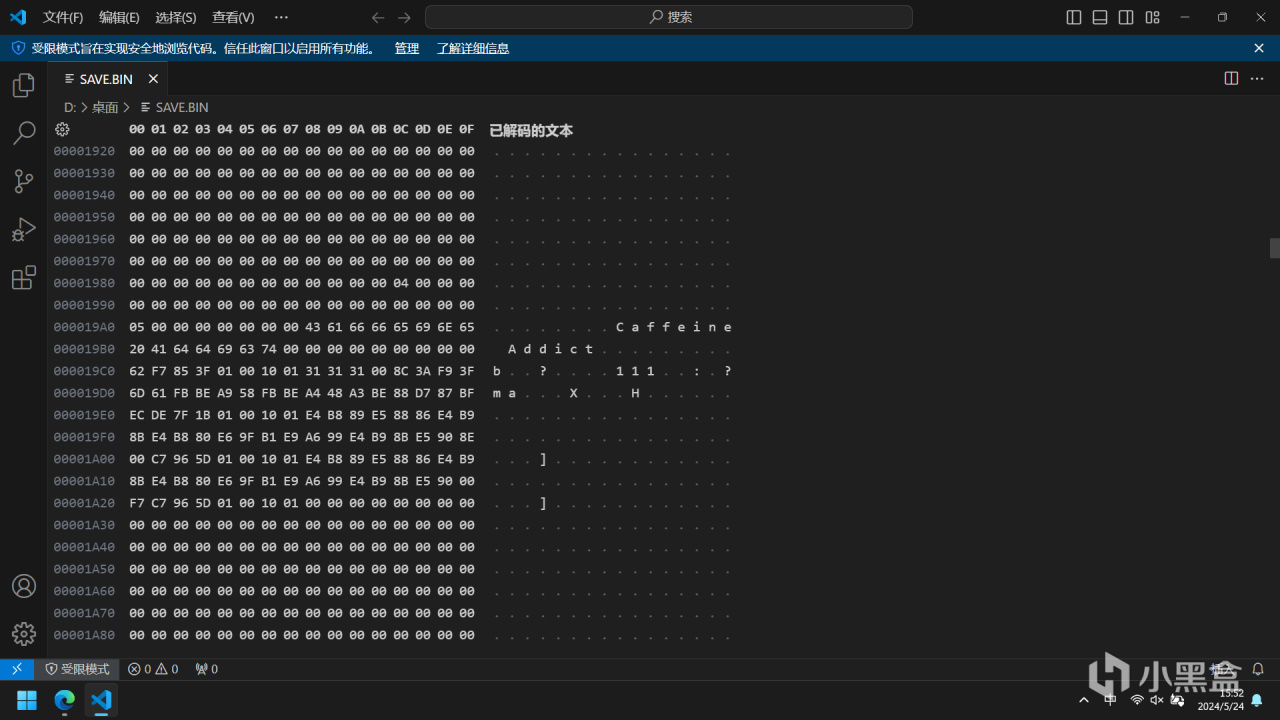Select address row 000019A0
1280x720 pixels.
pyautogui.click(x=84, y=327)
